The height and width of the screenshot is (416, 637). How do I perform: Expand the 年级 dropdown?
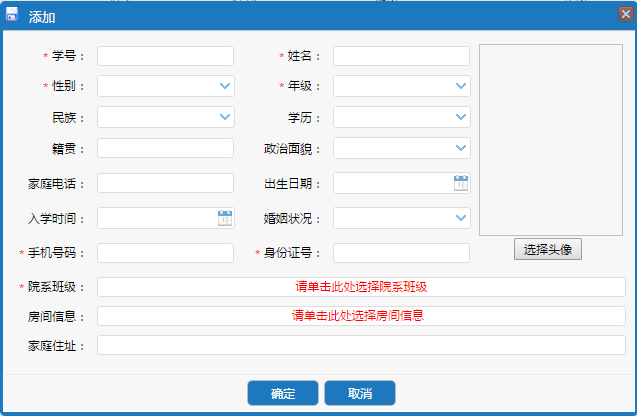(461, 87)
